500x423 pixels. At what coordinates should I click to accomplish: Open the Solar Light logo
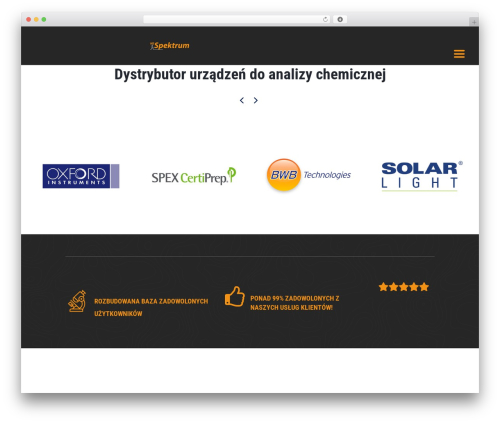(x=421, y=176)
